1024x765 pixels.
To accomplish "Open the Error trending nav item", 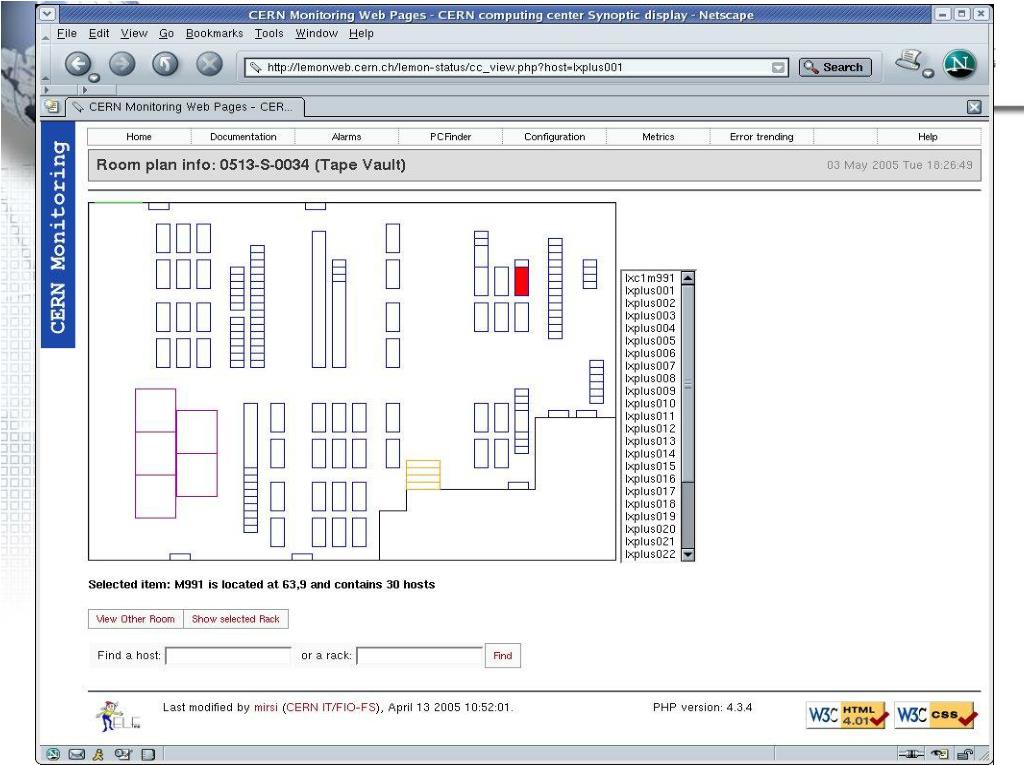I will click(x=761, y=137).
